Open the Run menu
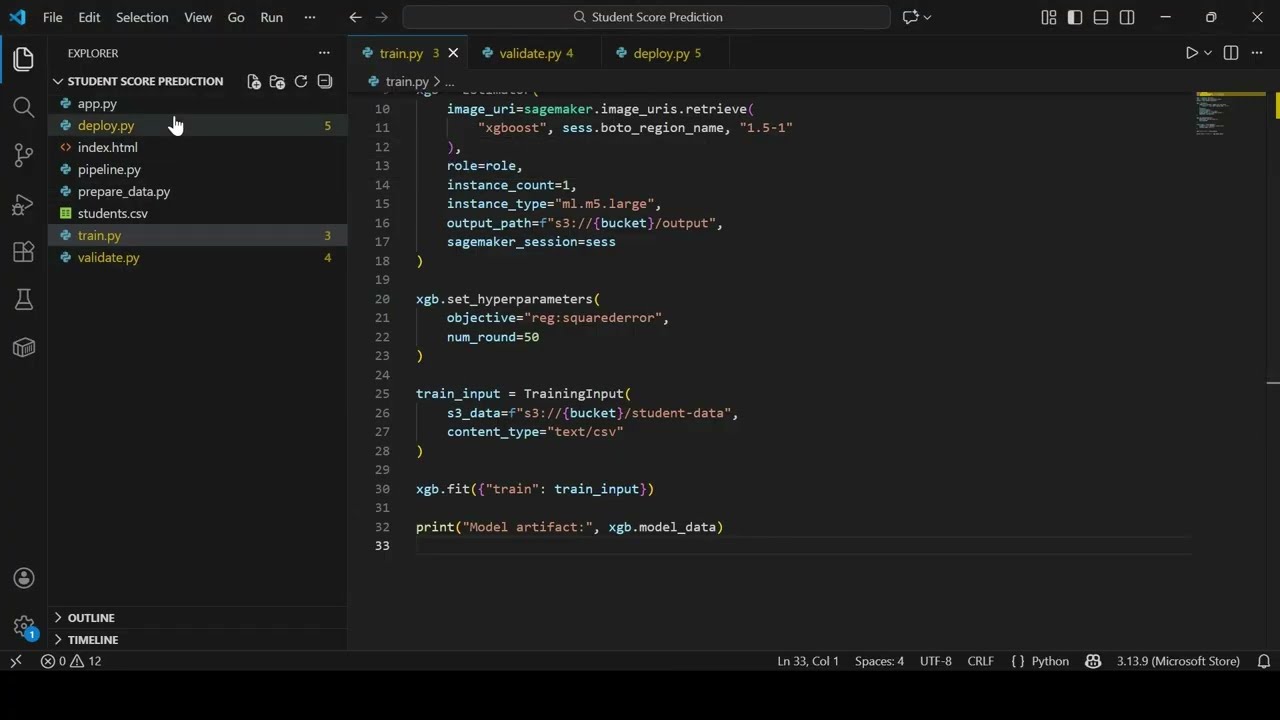The height and width of the screenshot is (720, 1280). [271, 17]
